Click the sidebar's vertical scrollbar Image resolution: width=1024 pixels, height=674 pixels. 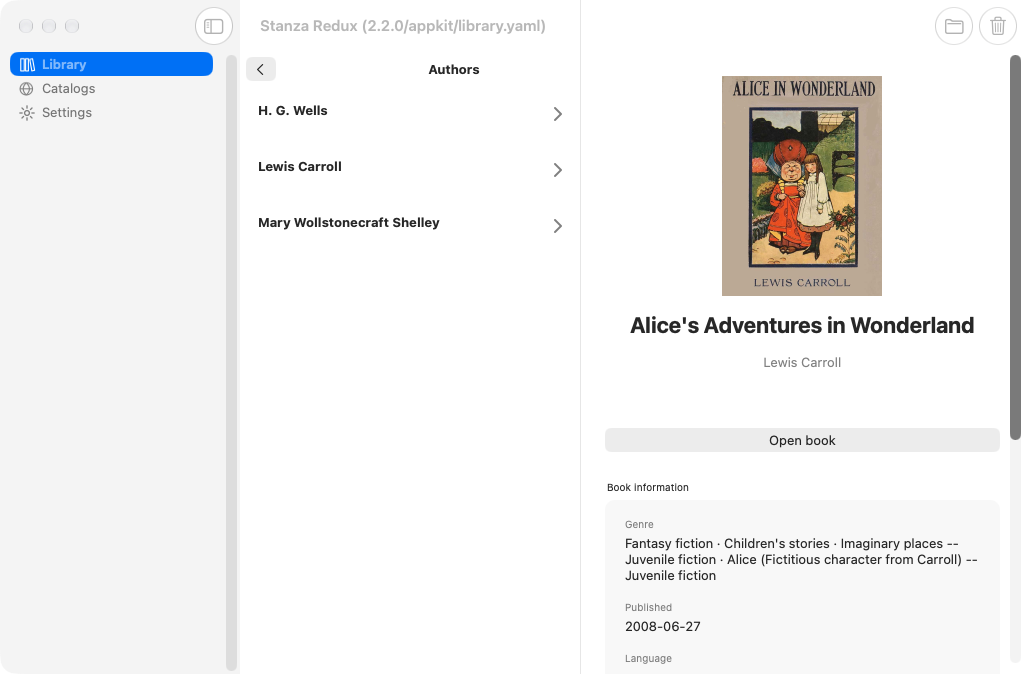point(231,362)
